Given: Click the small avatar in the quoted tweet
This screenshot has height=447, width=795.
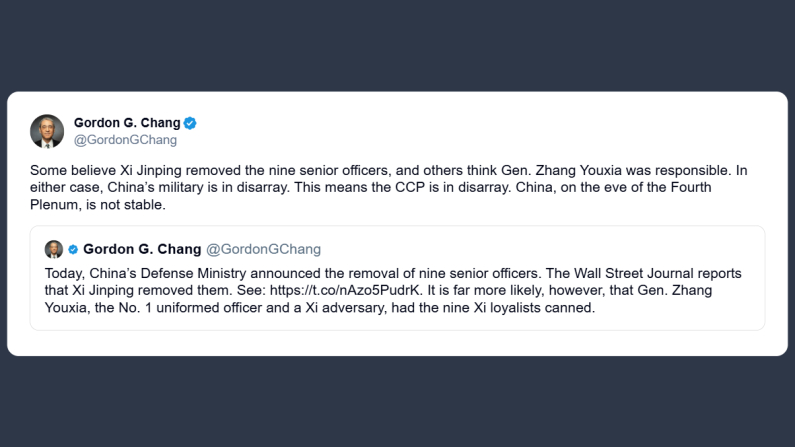Looking at the screenshot, I should (54, 249).
